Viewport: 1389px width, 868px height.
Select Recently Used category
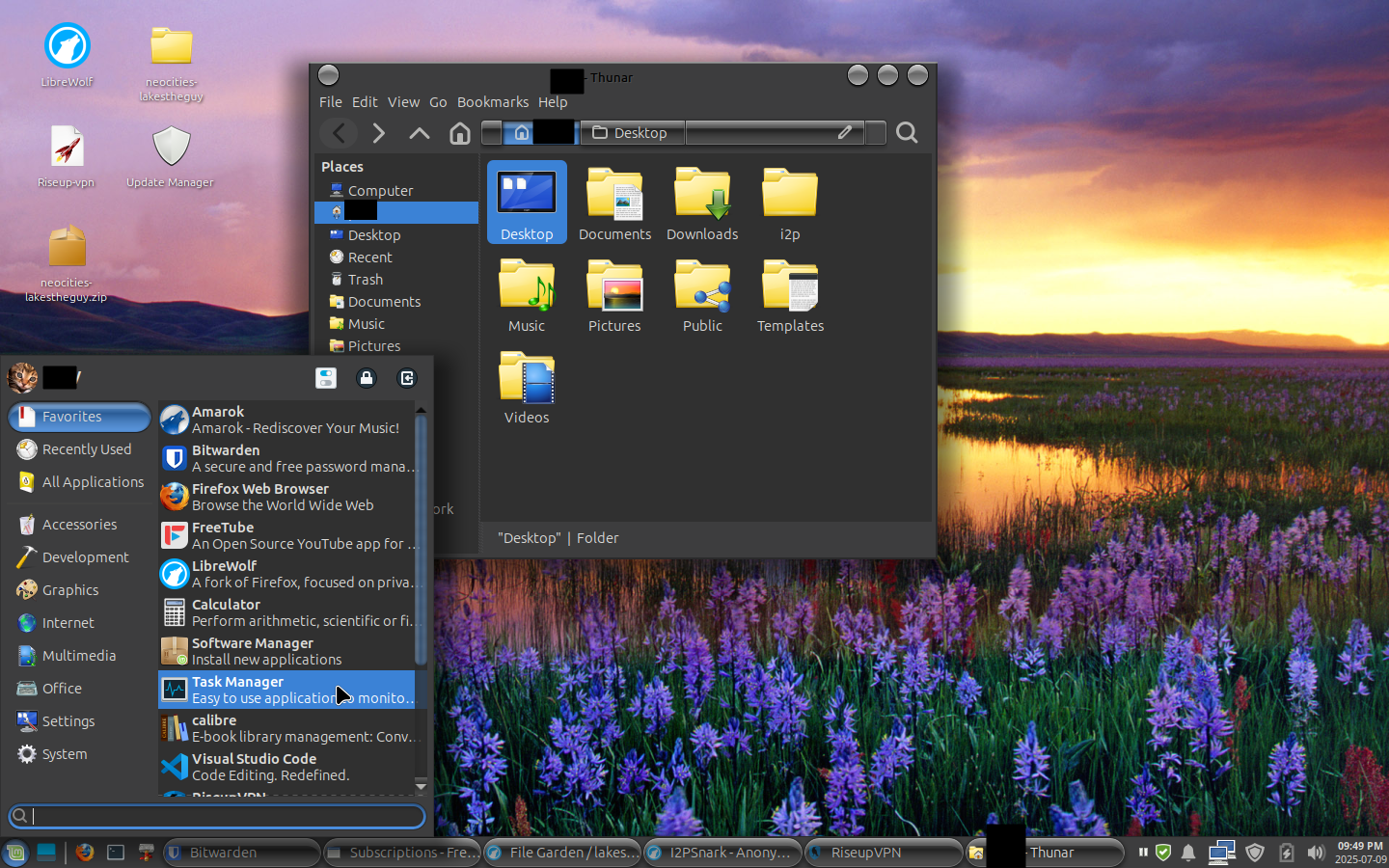pyautogui.click(x=79, y=449)
